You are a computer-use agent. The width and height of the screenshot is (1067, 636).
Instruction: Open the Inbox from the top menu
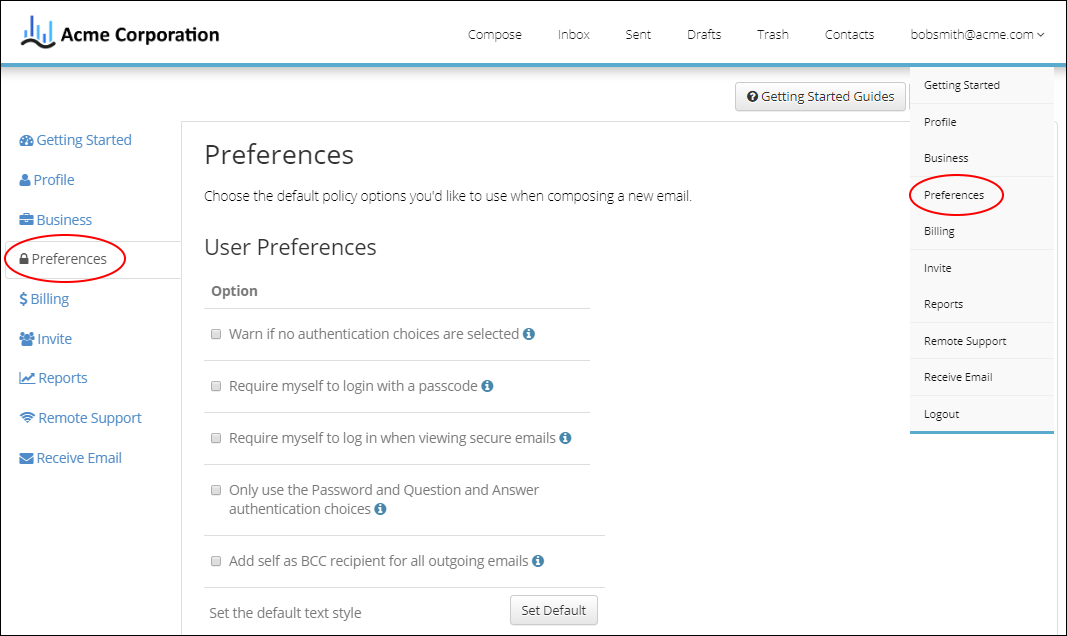(573, 34)
